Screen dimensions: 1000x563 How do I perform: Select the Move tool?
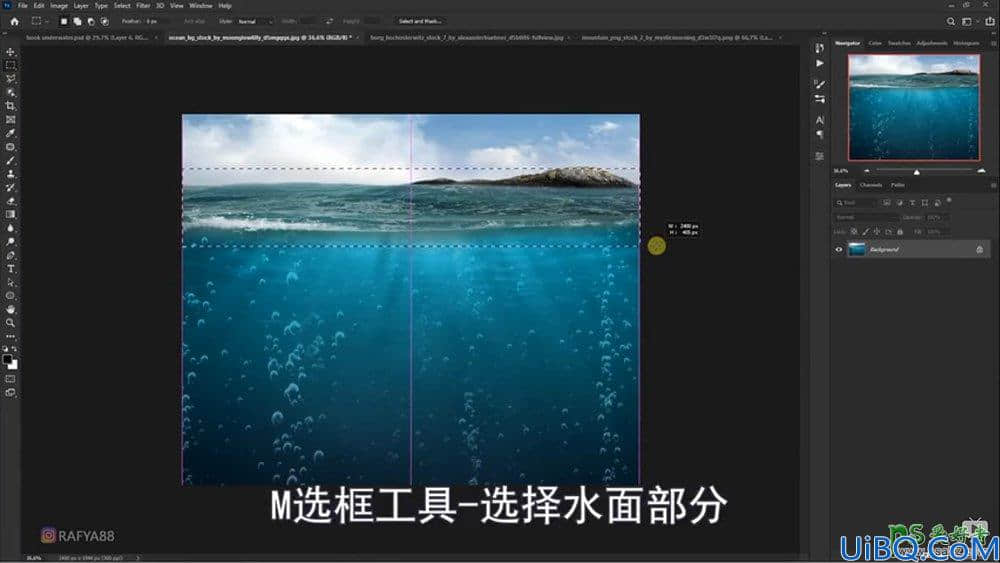click(x=10, y=52)
